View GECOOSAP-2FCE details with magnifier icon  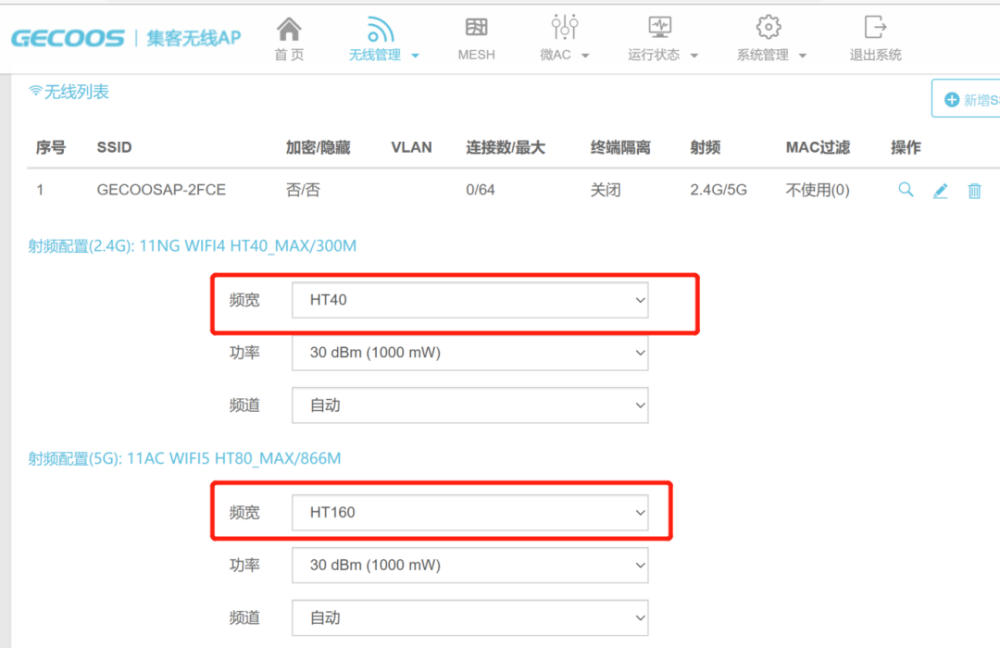coord(906,190)
